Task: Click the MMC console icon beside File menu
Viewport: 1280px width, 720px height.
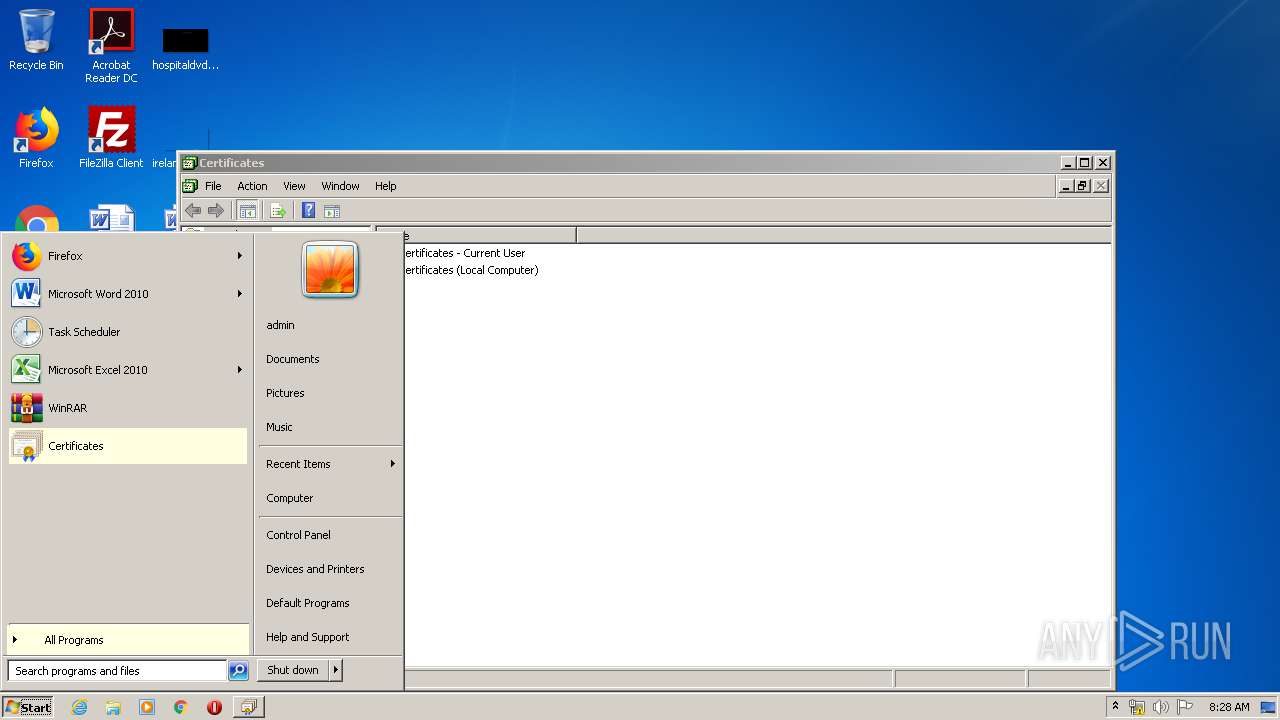Action: pyautogui.click(x=190, y=186)
